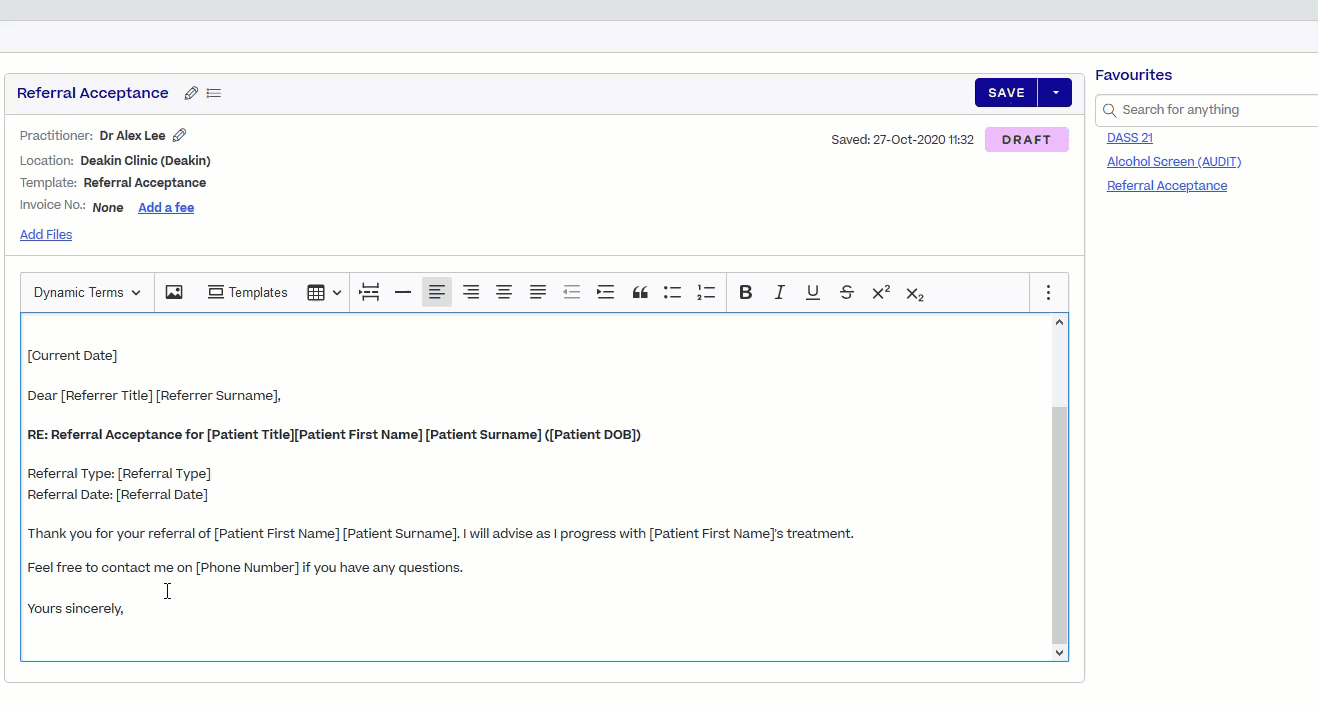This screenshot has width=1318, height=706.
Task: Toggle bold formatting
Action: 745,292
